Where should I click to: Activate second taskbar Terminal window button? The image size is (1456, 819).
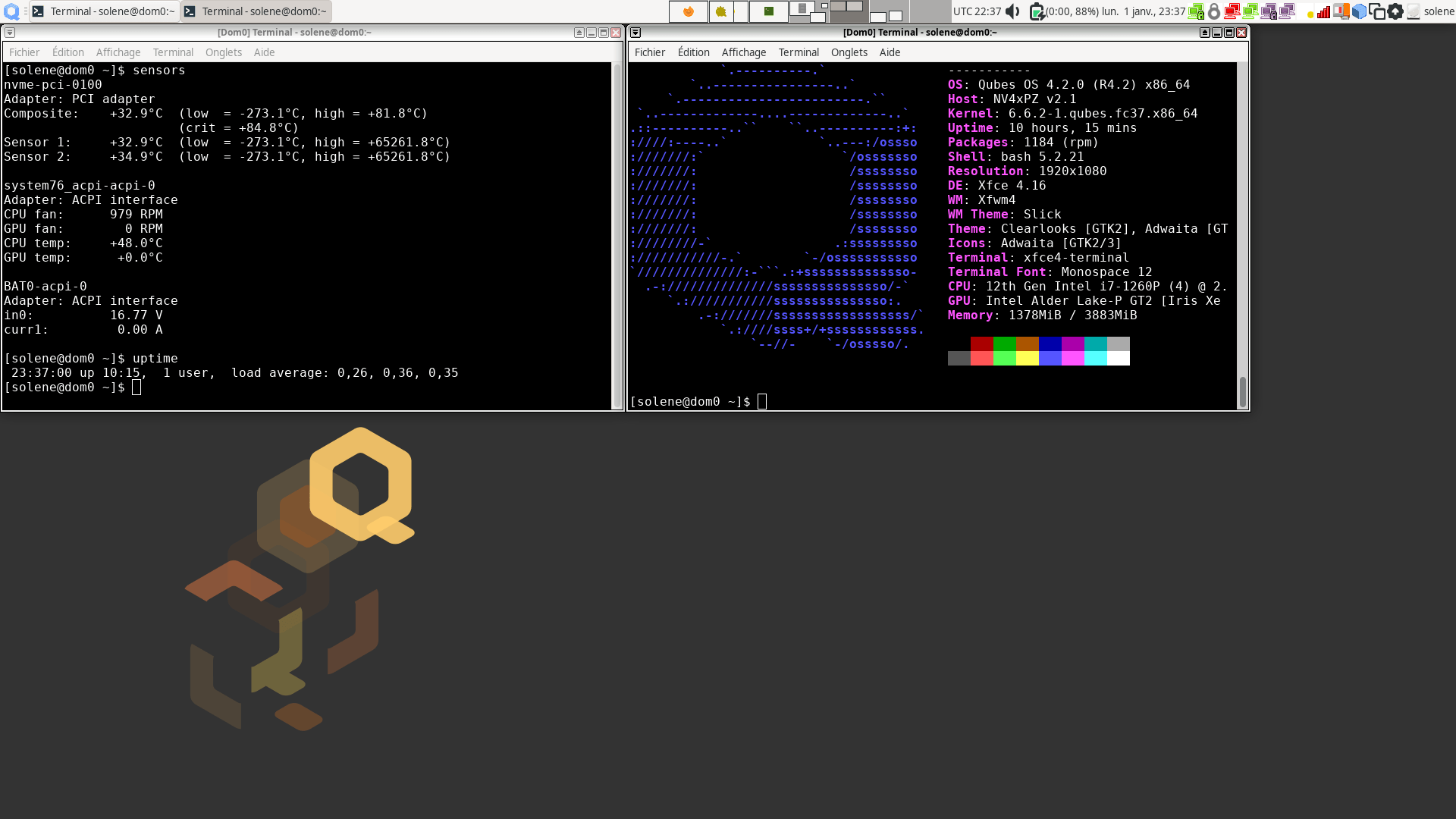point(256,11)
